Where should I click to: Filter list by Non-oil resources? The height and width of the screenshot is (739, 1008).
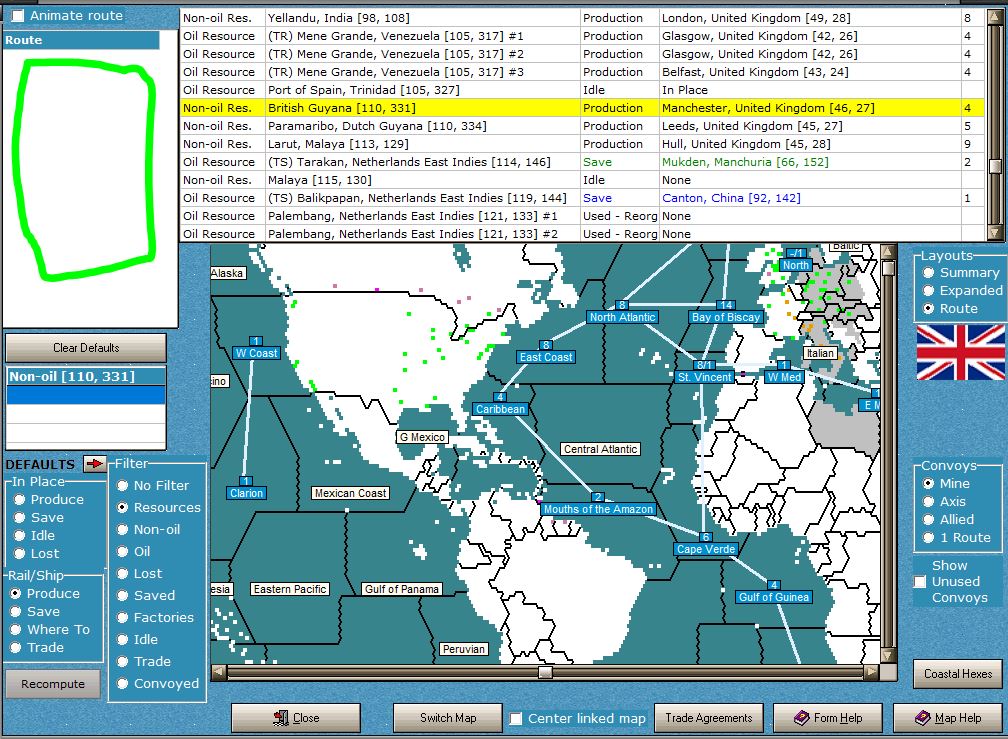click(x=122, y=530)
